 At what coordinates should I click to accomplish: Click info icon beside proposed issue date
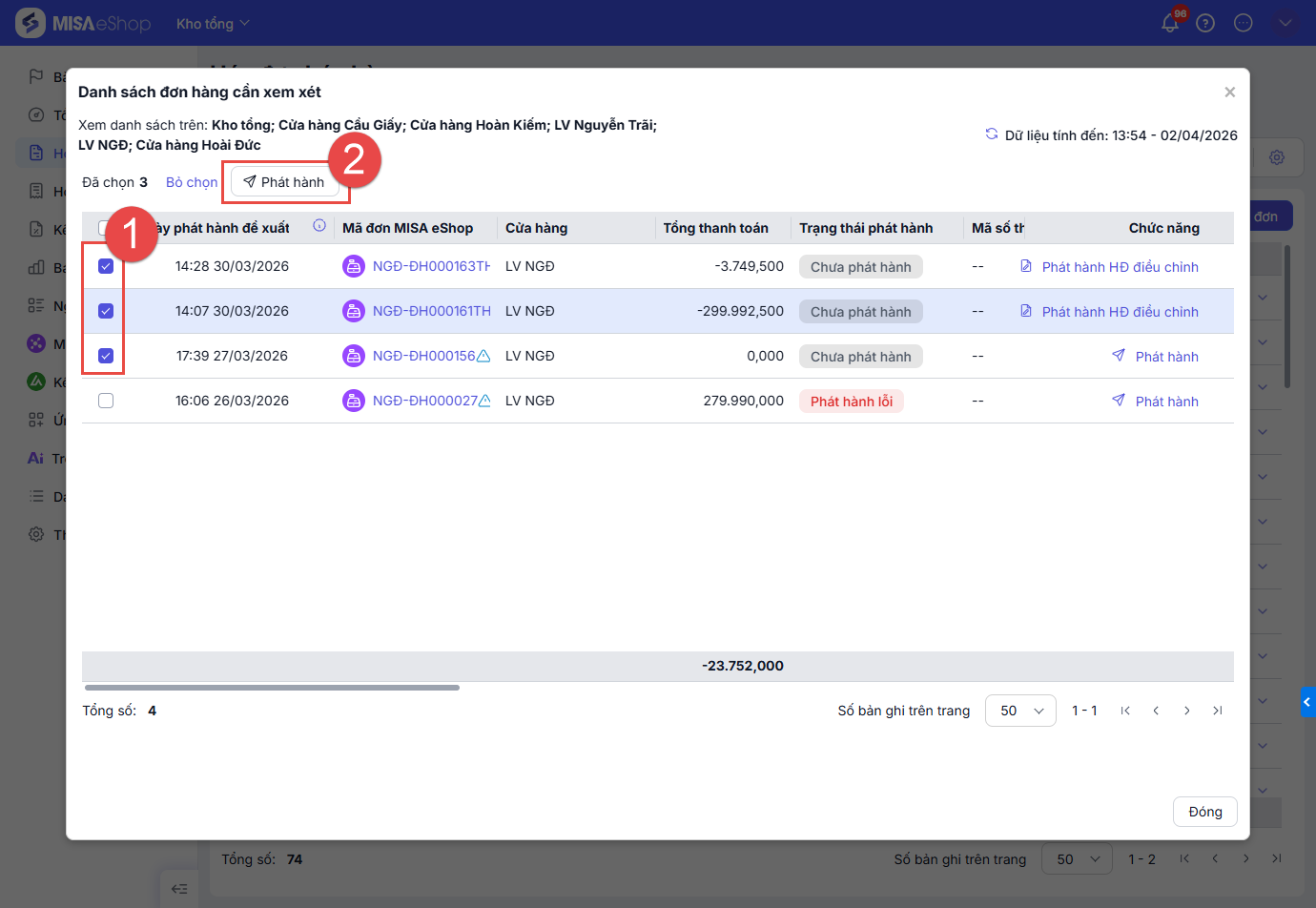click(319, 226)
